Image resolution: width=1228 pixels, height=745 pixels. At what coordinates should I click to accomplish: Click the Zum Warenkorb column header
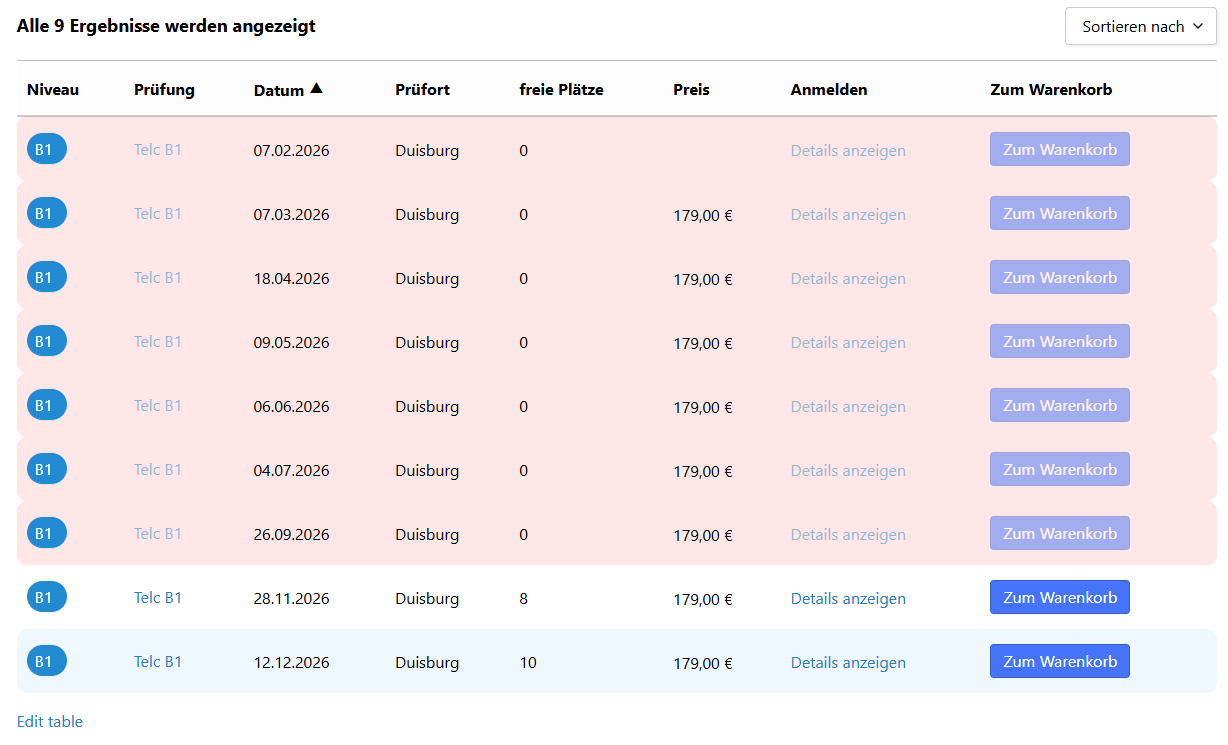(x=1051, y=90)
